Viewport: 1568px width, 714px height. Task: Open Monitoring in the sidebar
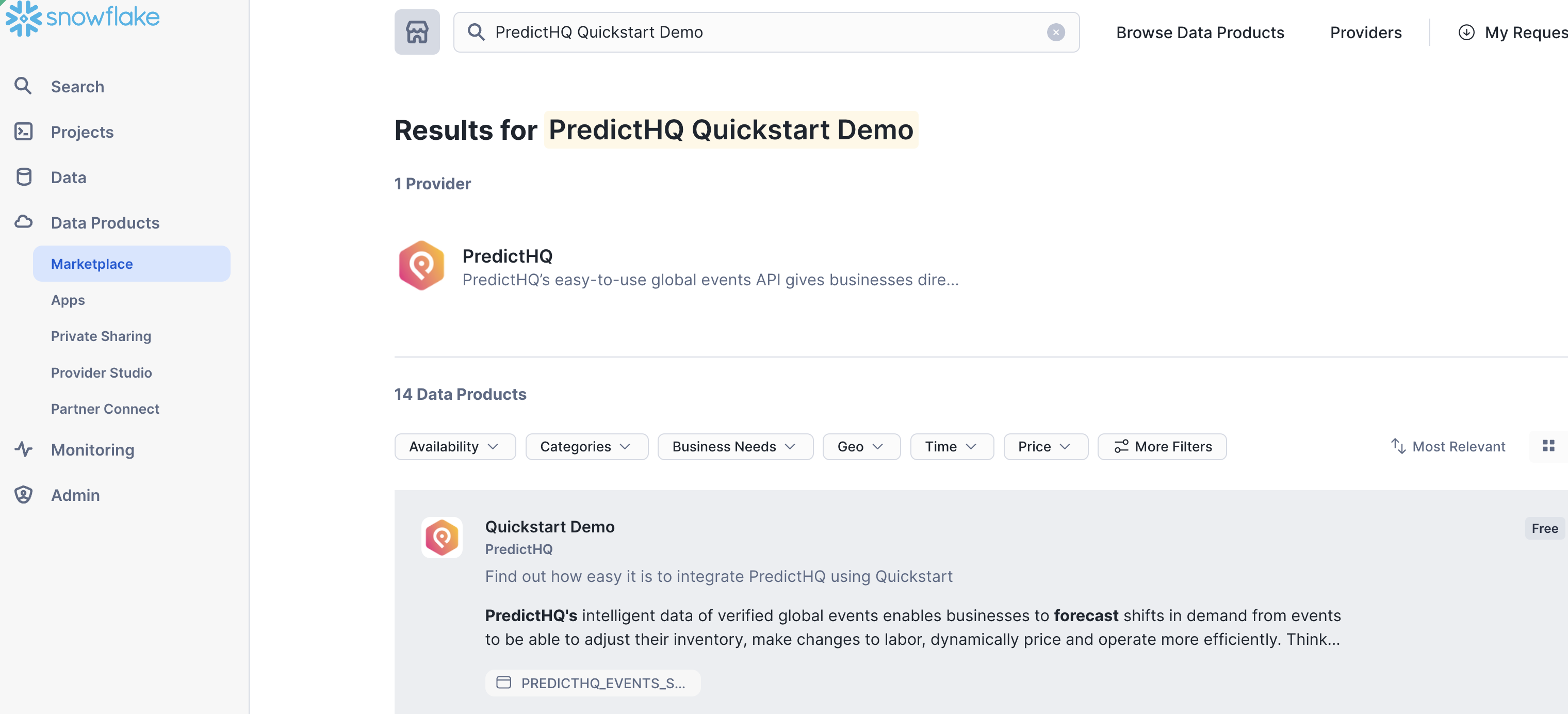pos(92,450)
